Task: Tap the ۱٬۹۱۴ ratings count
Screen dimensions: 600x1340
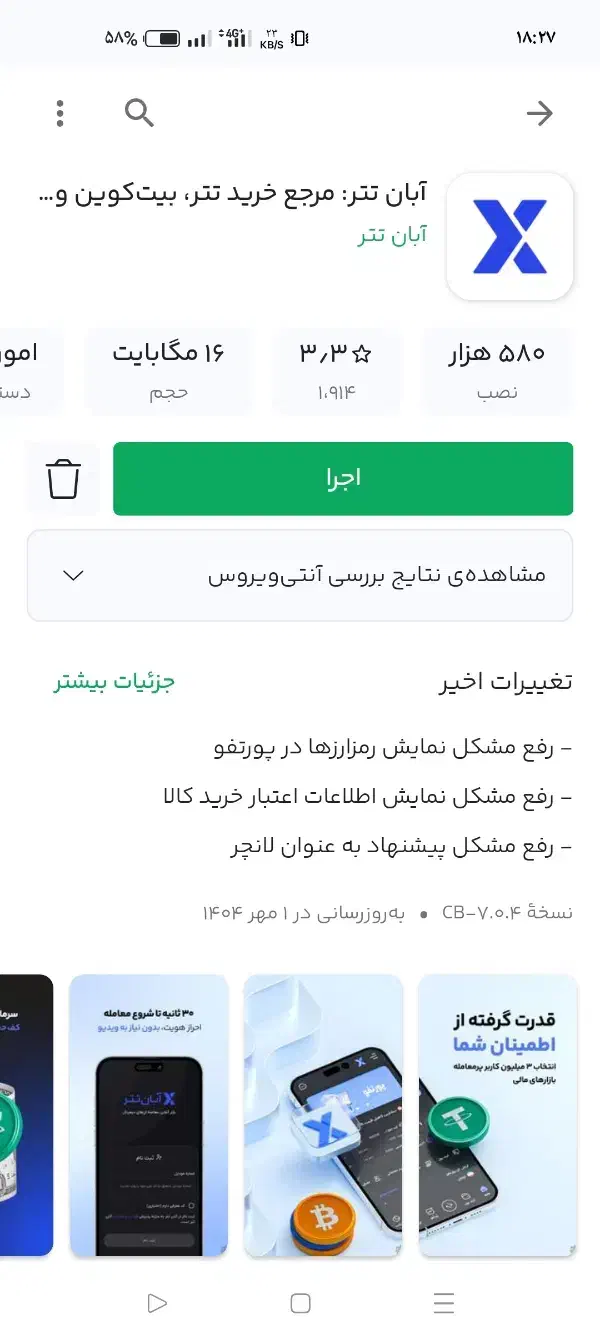Action: coord(337,392)
